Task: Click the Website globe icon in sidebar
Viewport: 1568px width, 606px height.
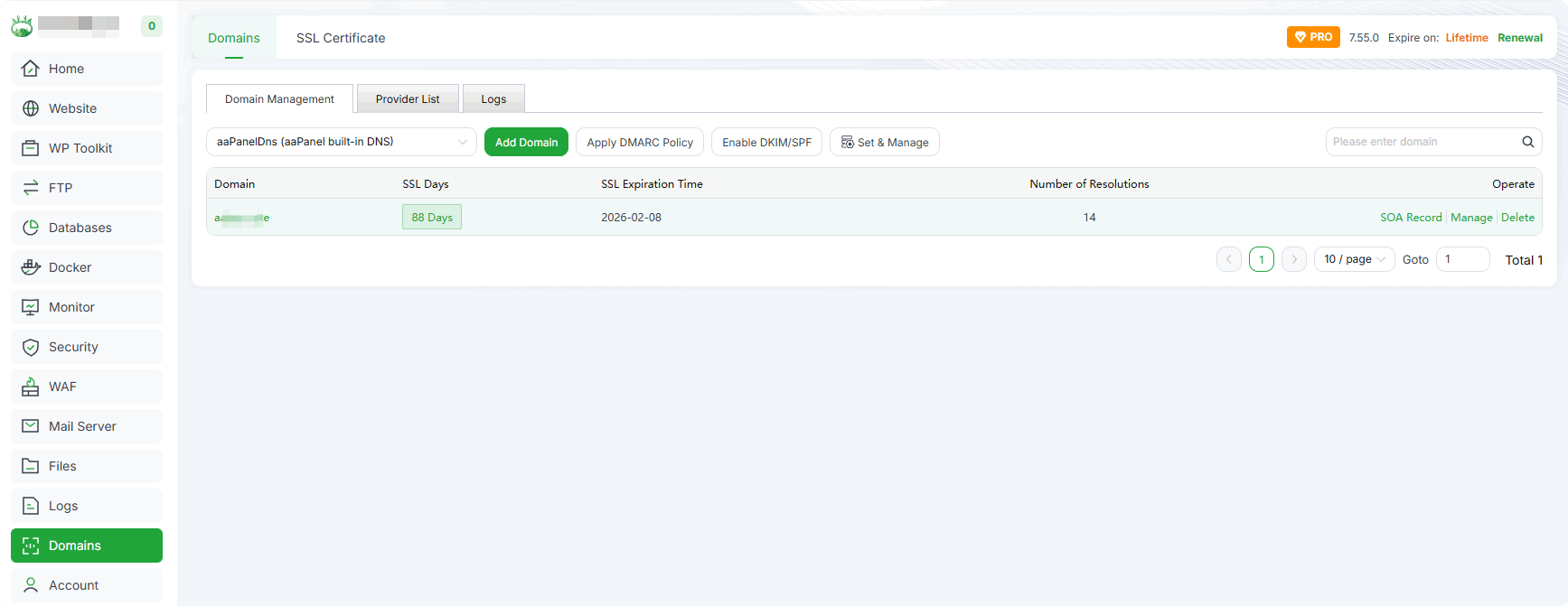Action: click(x=31, y=108)
